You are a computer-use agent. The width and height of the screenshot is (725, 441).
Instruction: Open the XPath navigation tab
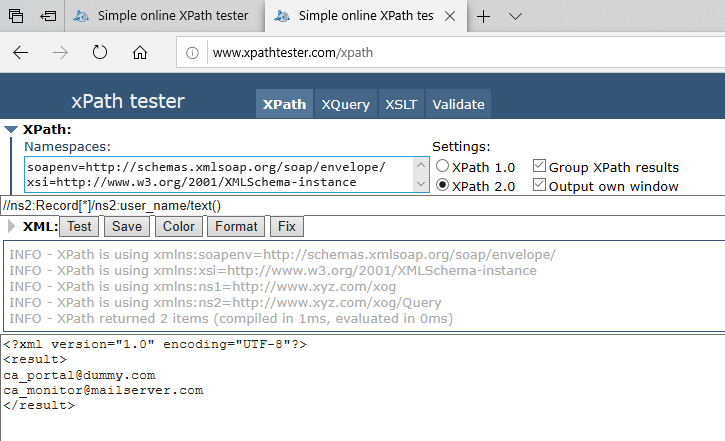(x=284, y=104)
